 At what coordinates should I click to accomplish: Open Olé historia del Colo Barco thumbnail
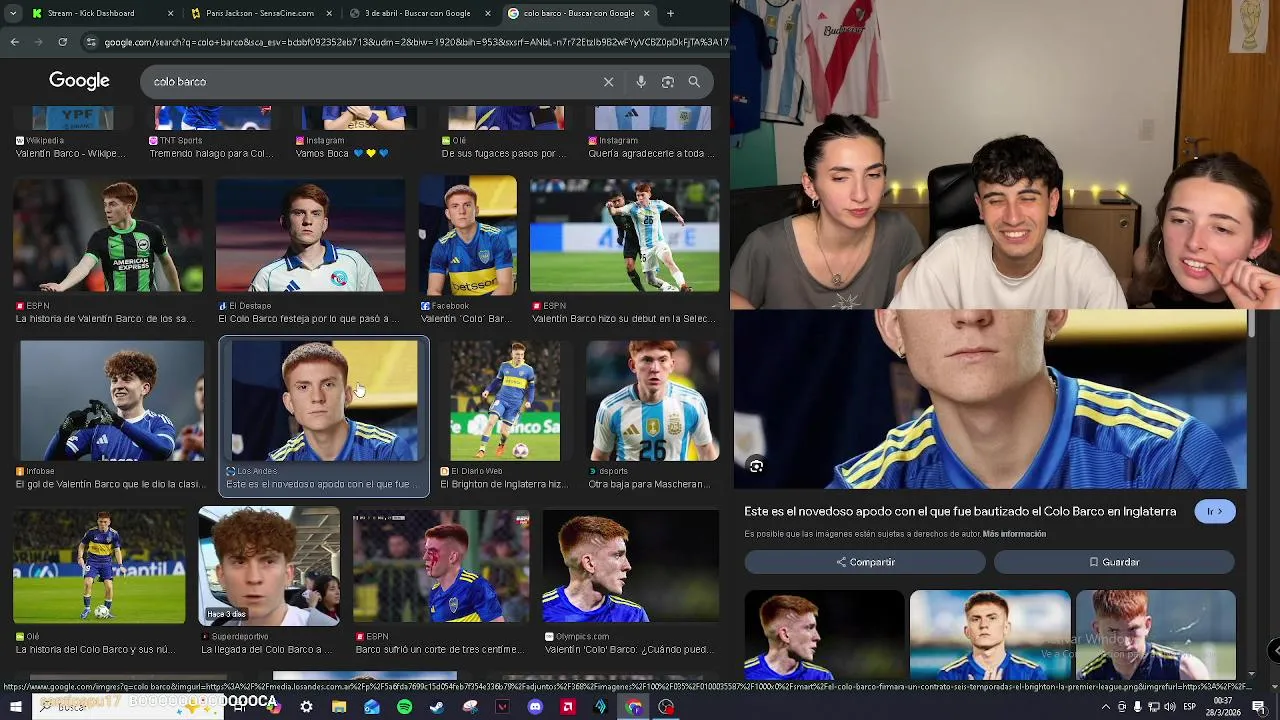(x=99, y=567)
